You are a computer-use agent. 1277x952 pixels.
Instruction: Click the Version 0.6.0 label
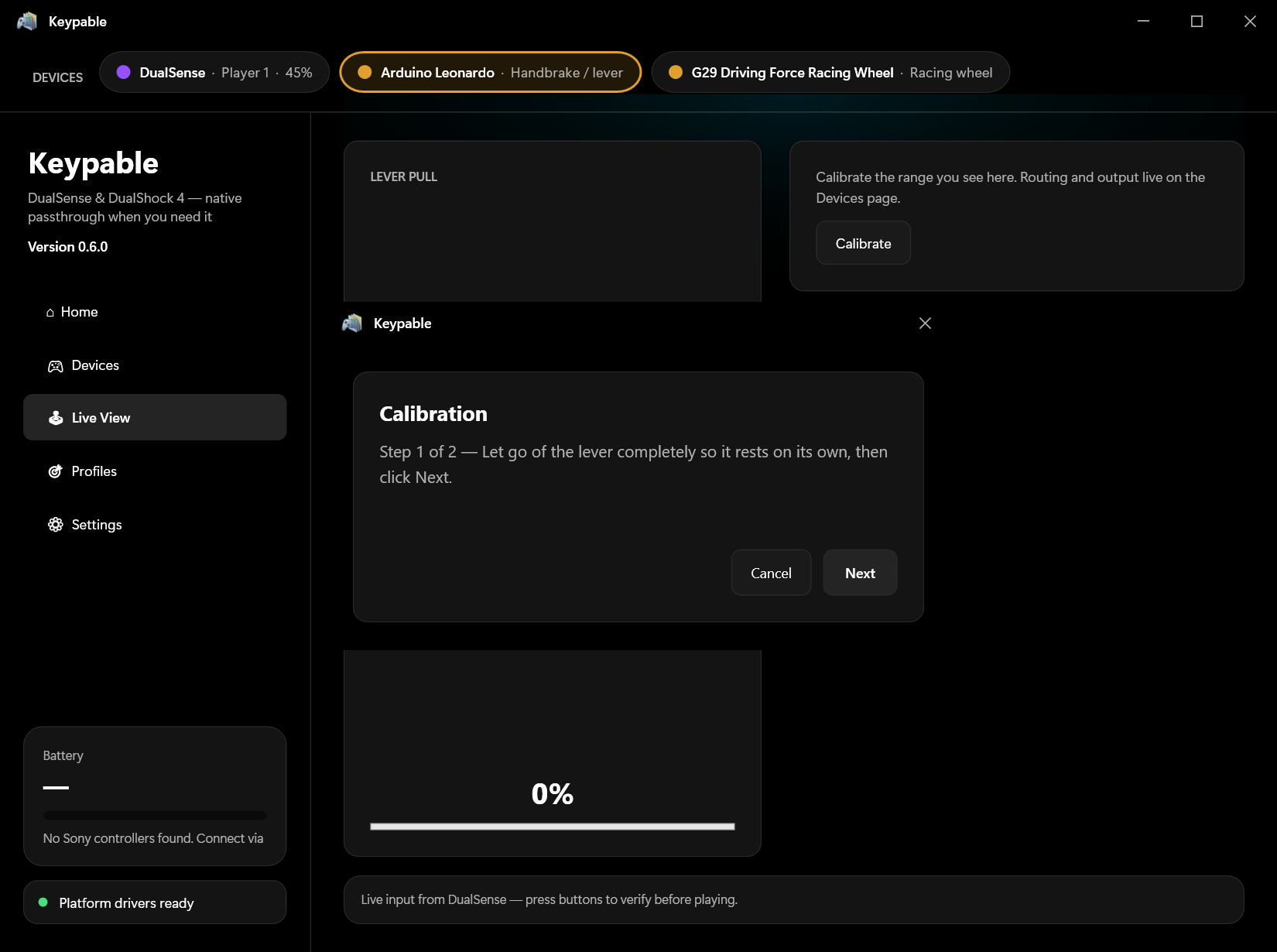[68, 247]
